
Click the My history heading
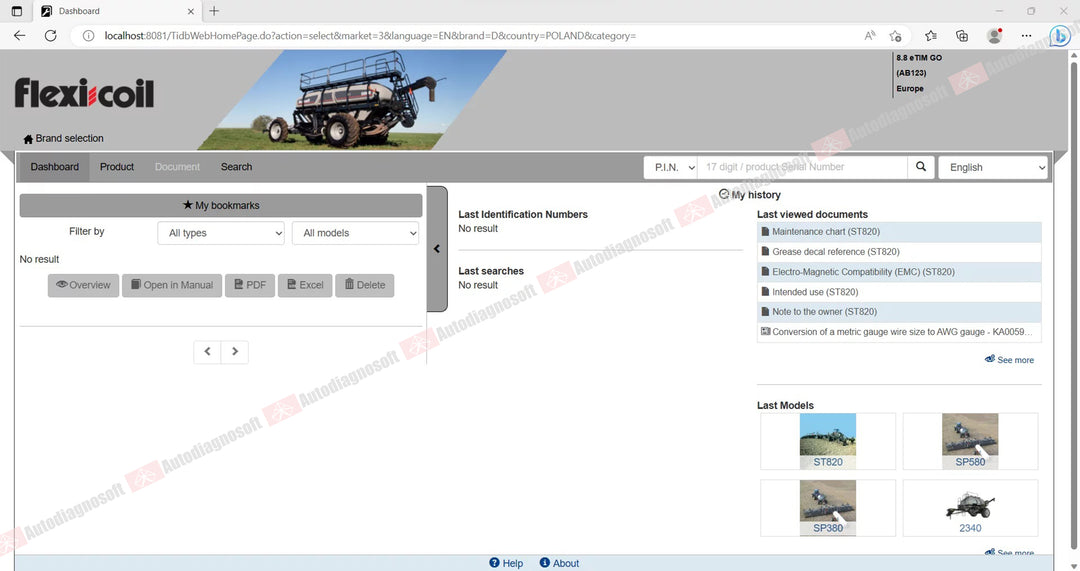pyautogui.click(x=749, y=195)
